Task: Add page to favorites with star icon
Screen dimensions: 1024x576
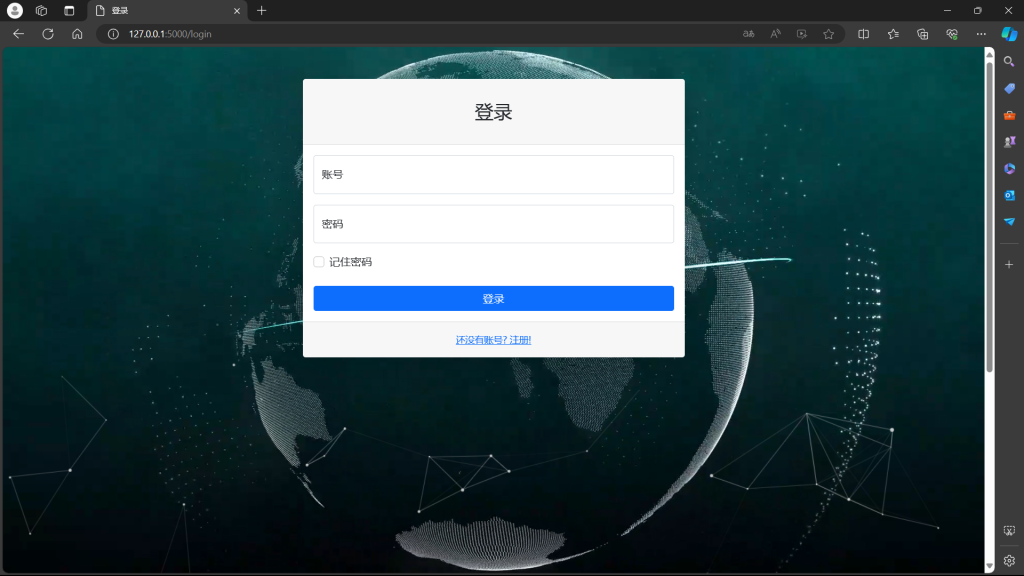Action: (x=828, y=34)
